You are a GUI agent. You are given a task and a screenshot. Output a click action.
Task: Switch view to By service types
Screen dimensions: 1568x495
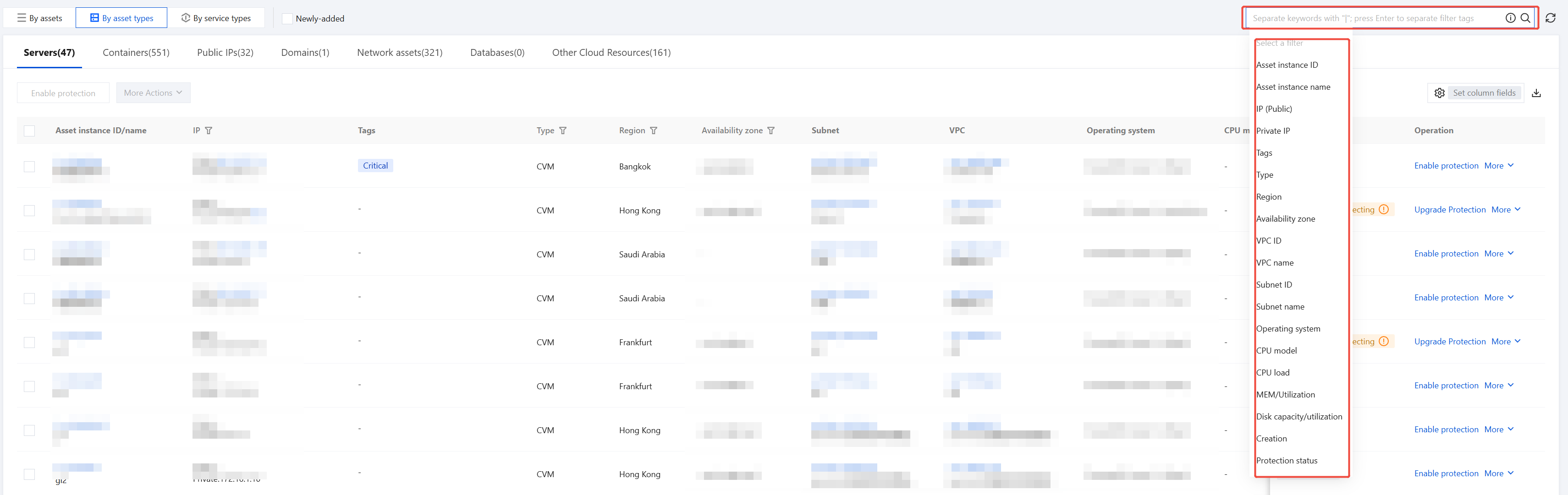pyautogui.click(x=216, y=18)
